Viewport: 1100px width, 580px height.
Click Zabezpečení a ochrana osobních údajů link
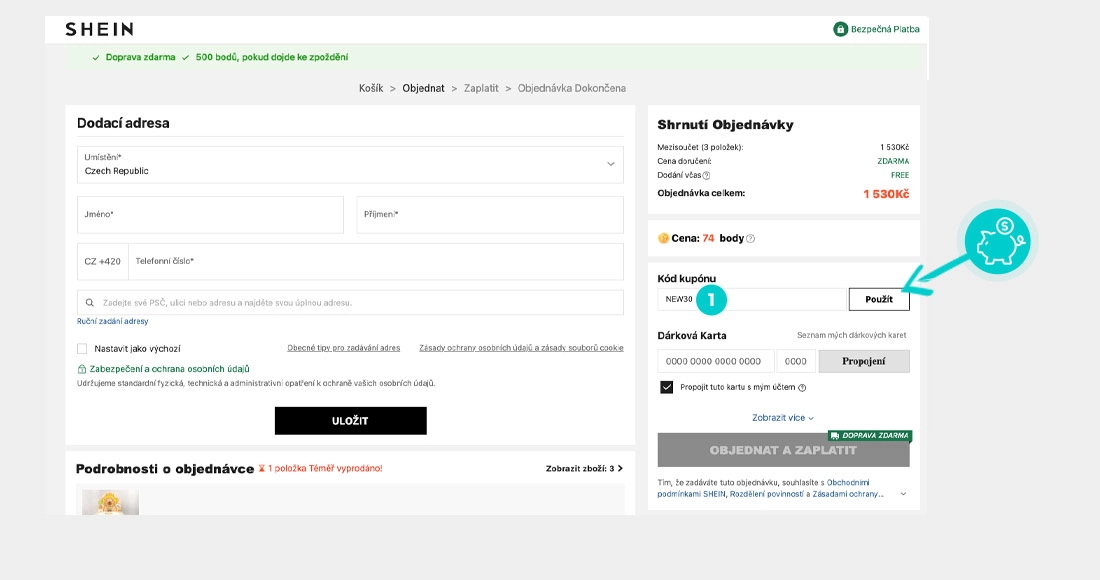(x=170, y=369)
